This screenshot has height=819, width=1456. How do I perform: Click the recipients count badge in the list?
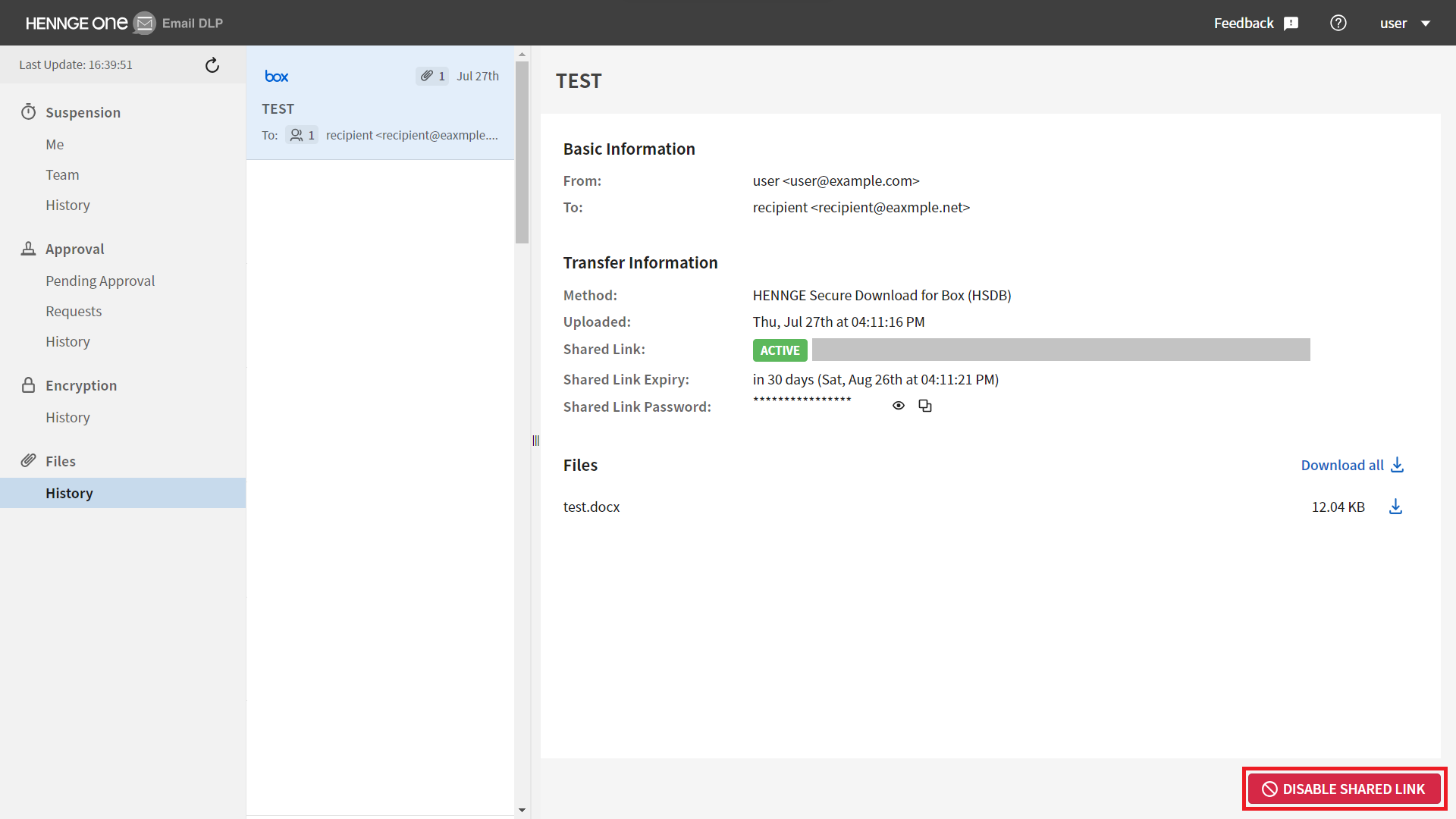coord(302,135)
